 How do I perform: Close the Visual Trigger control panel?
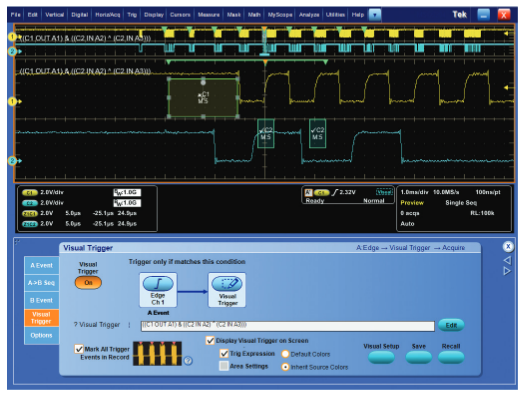pos(508,247)
